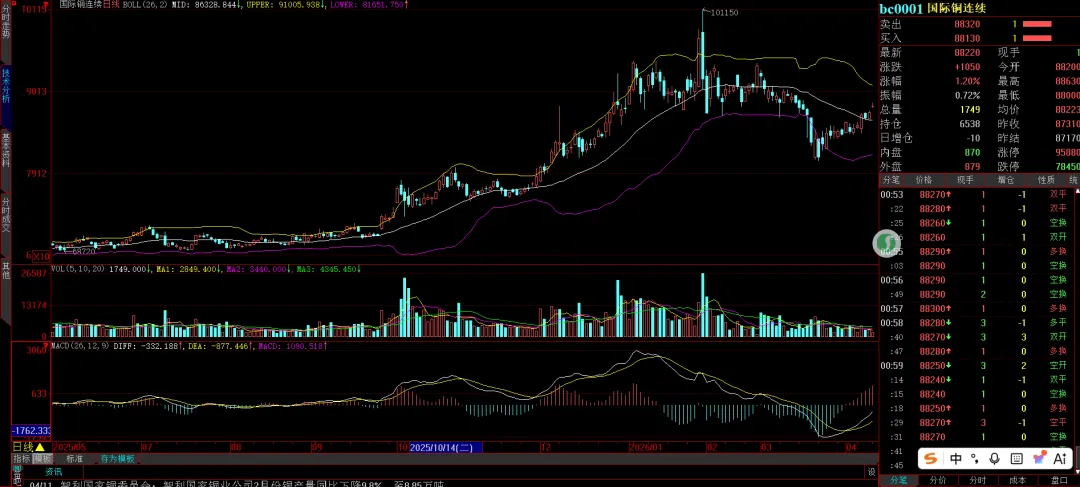Click the 最新 value 88220
This screenshot has height=487, width=1080.
pyautogui.click(x=967, y=52)
